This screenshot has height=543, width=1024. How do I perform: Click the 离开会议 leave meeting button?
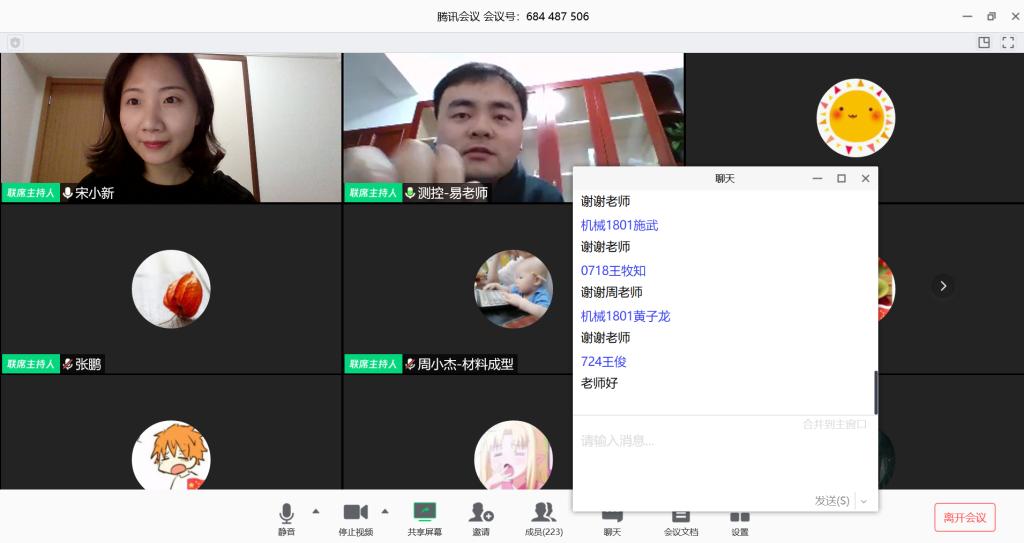click(x=964, y=517)
